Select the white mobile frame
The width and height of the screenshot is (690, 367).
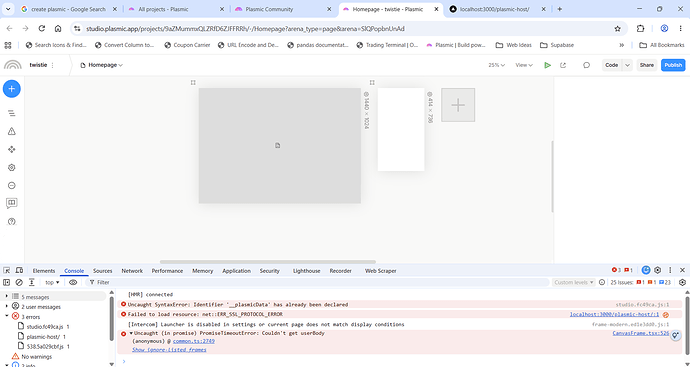(x=401, y=129)
